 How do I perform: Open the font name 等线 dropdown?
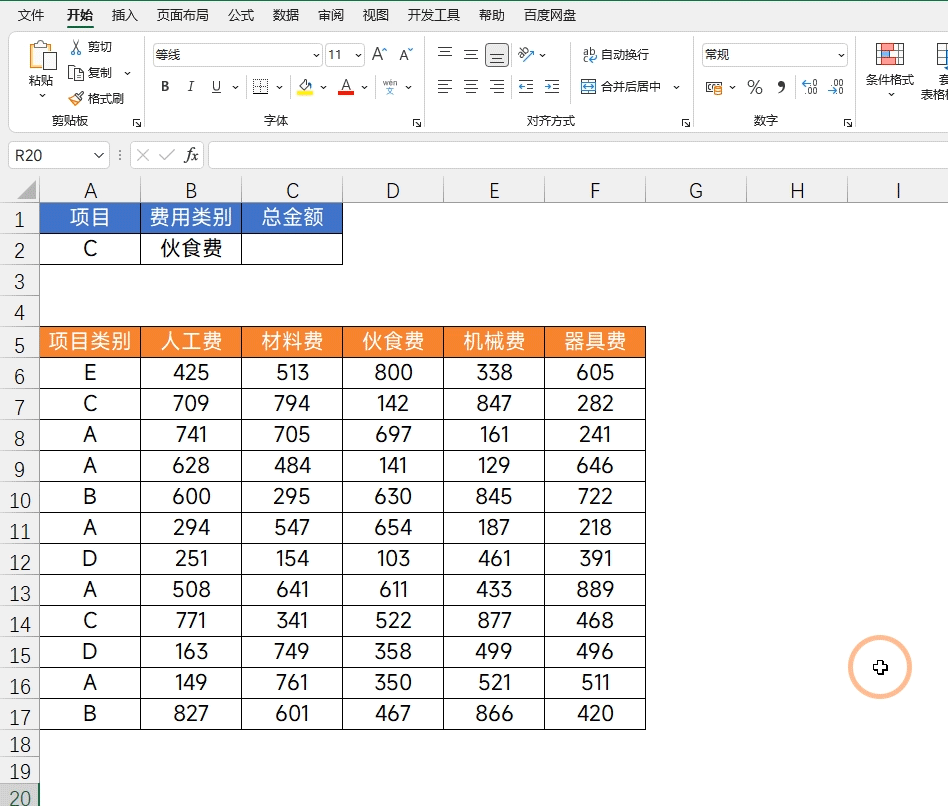(316, 55)
